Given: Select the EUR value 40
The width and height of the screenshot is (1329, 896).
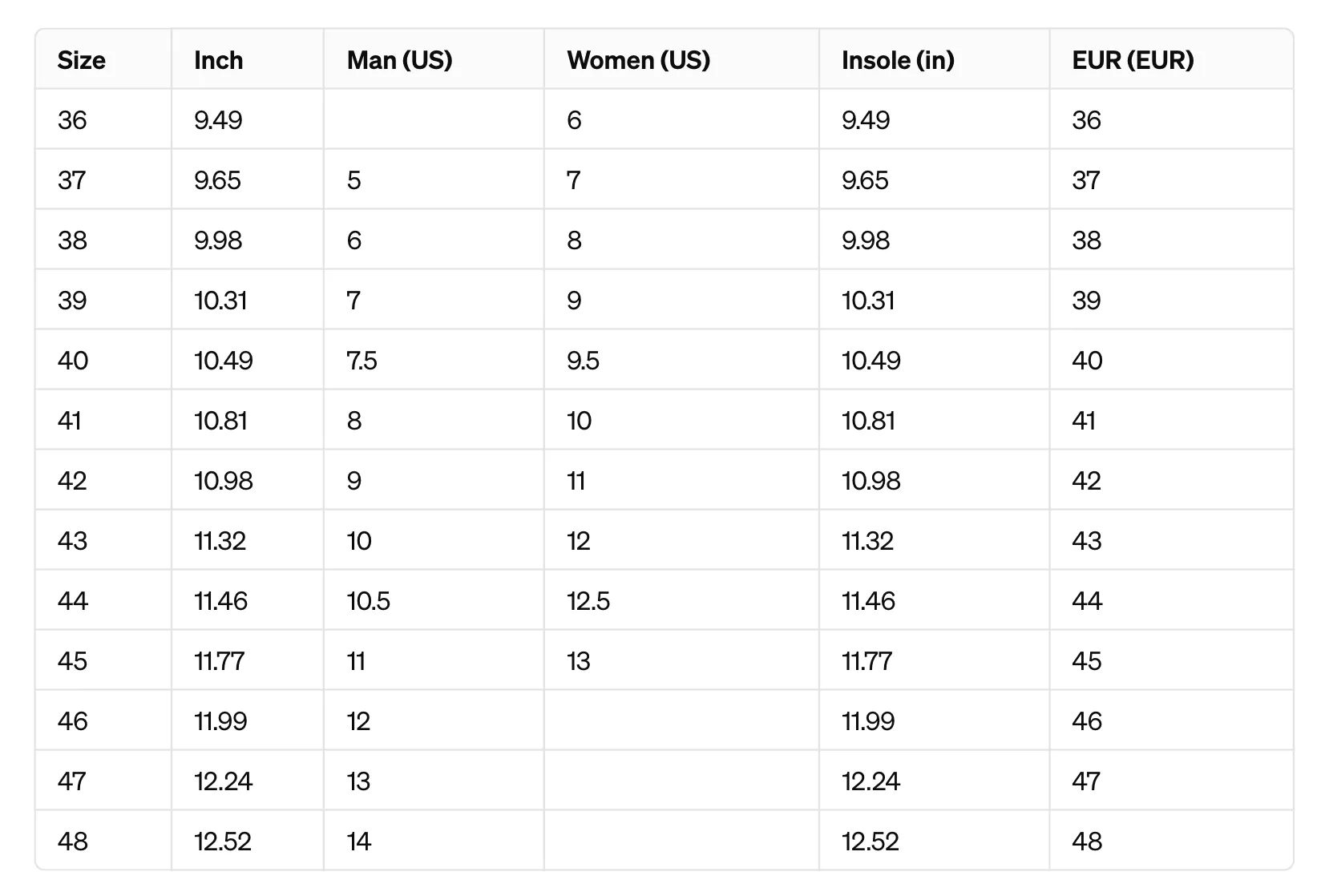Looking at the screenshot, I should pos(1087,361).
